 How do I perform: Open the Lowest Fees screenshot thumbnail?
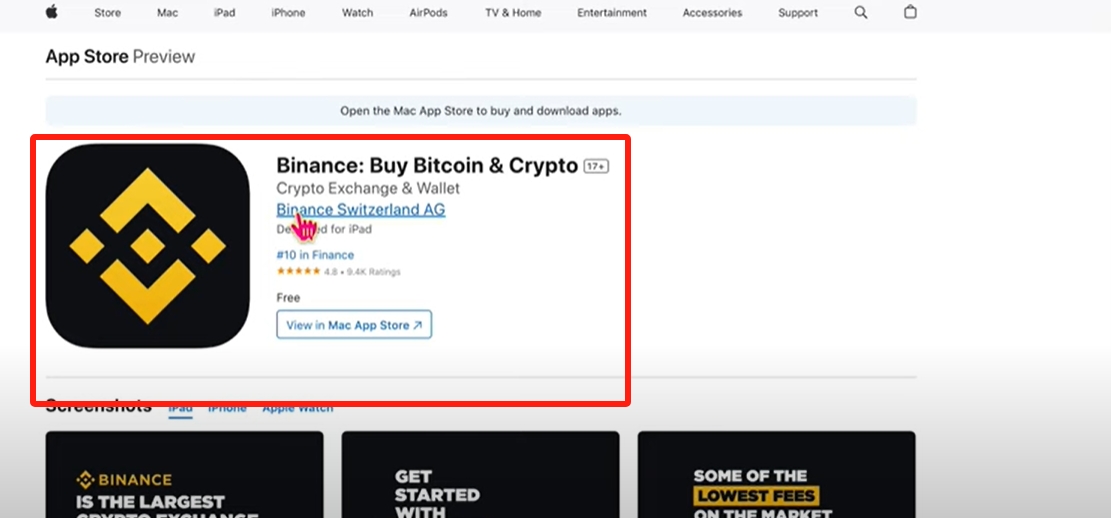pos(777,474)
